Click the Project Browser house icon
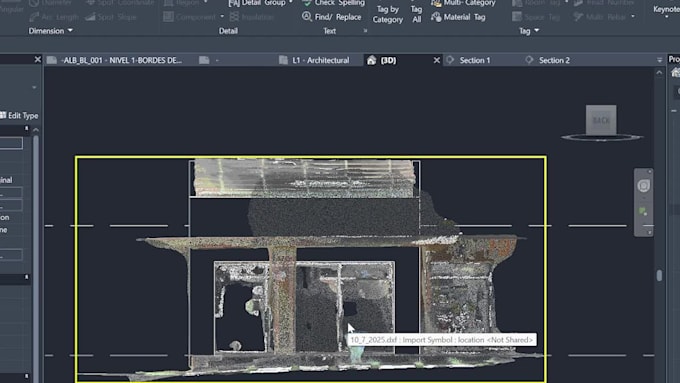 click(x=676, y=73)
